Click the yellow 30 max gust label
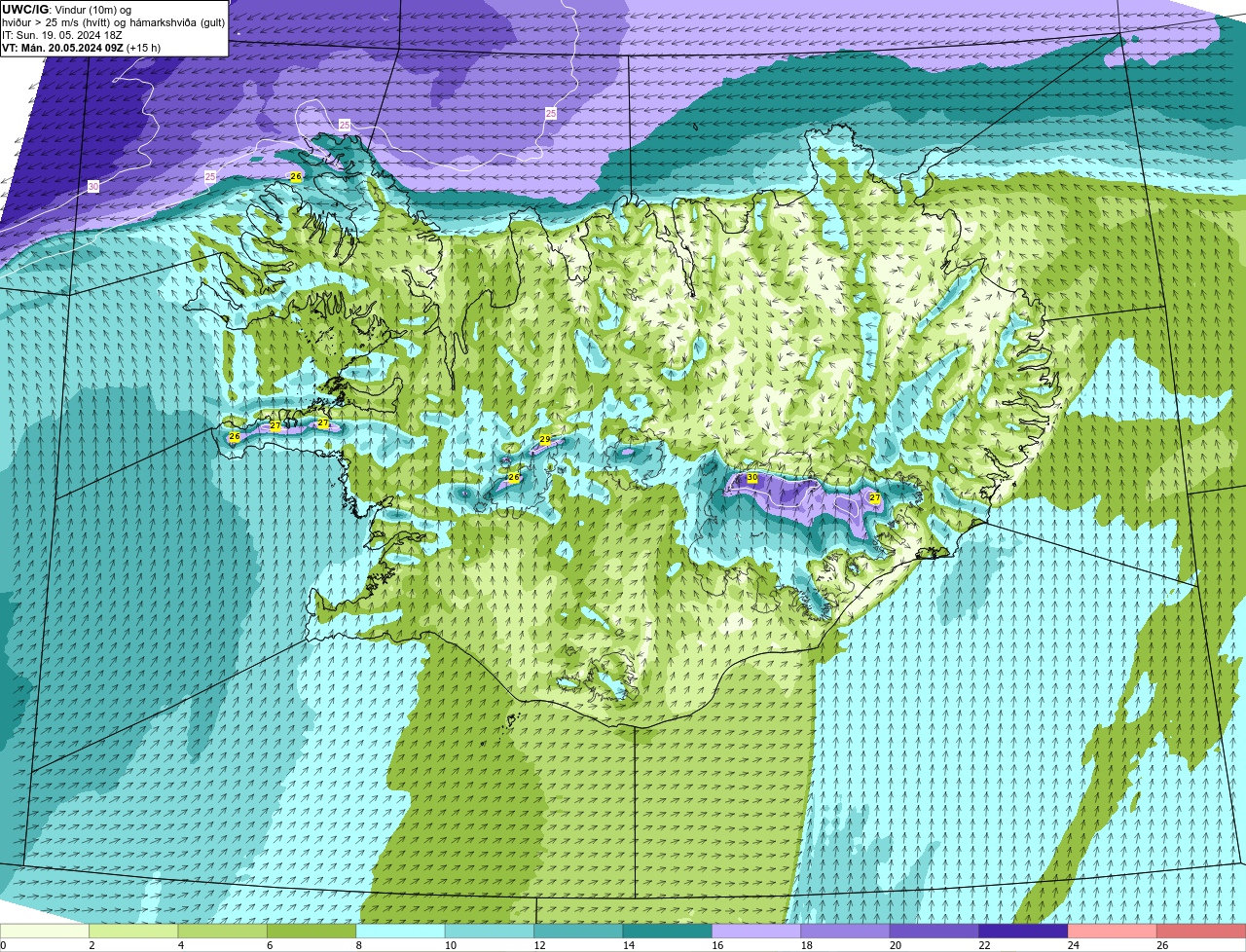 (751, 478)
